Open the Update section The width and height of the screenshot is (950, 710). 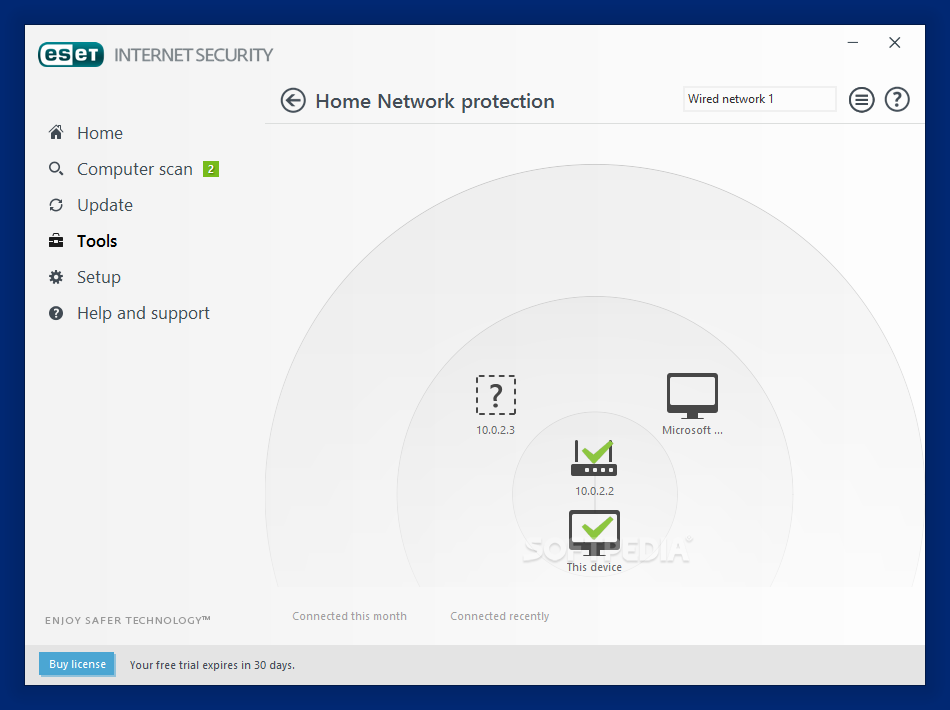[x=105, y=205]
